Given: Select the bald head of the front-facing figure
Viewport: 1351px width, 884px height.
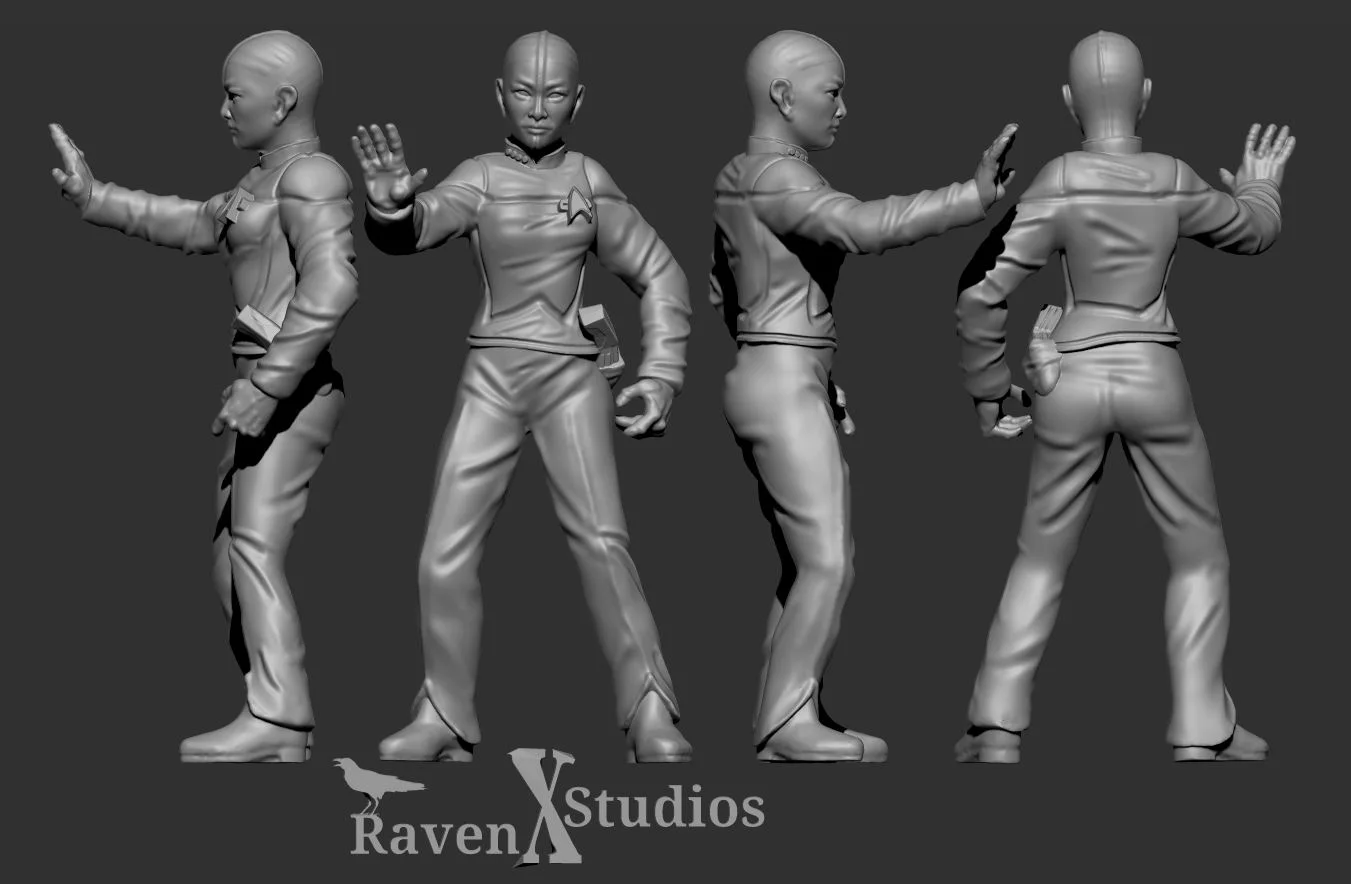Looking at the screenshot, I should click(537, 70).
